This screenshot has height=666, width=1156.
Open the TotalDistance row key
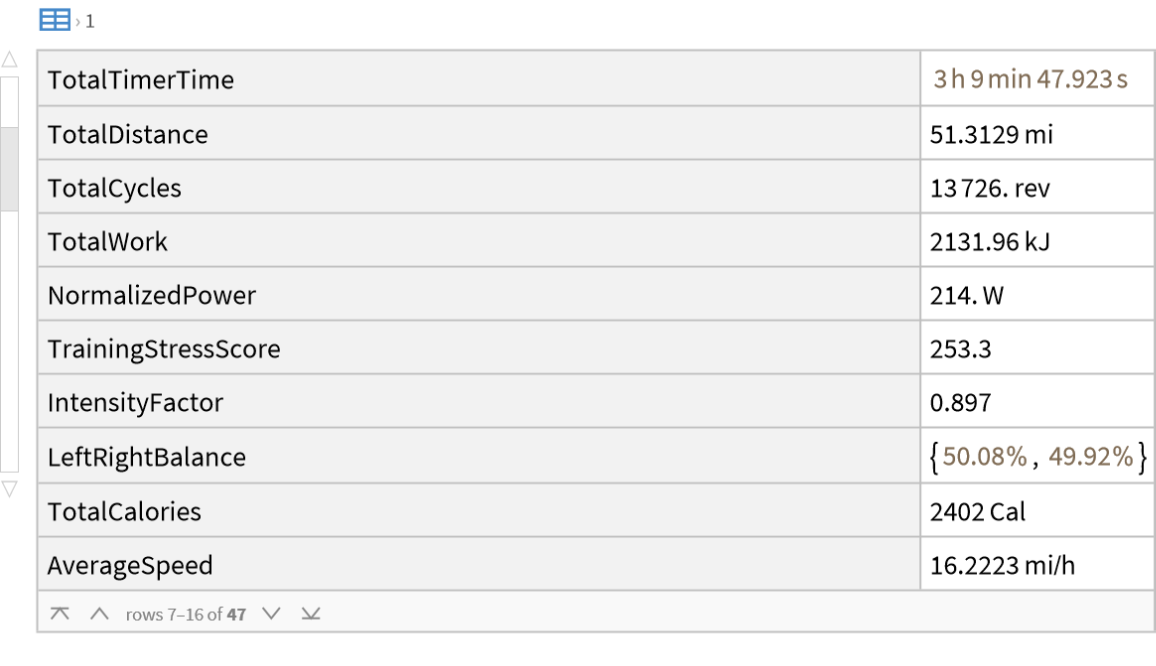(128, 135)
